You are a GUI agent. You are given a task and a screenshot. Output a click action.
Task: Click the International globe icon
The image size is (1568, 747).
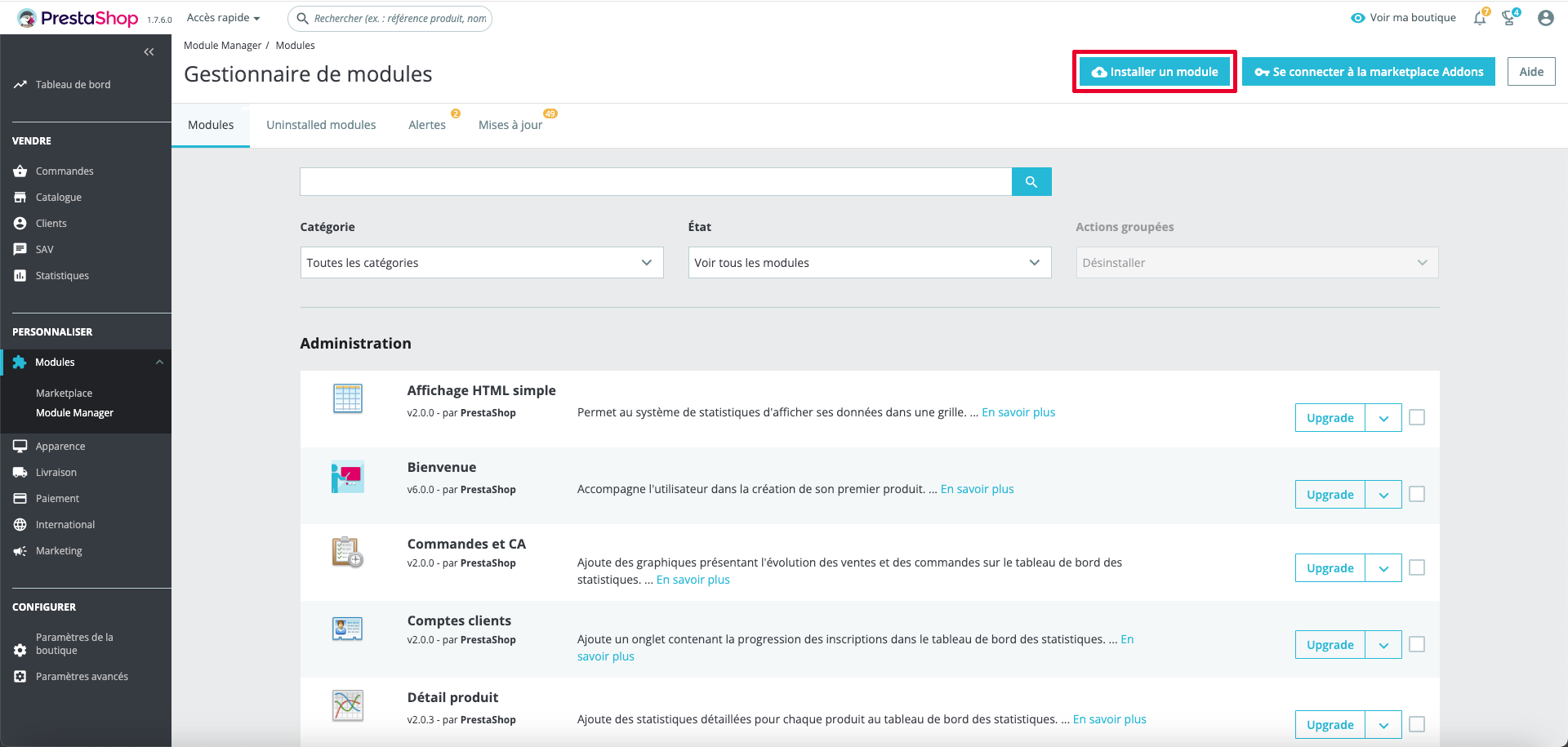tap(20, 525)
